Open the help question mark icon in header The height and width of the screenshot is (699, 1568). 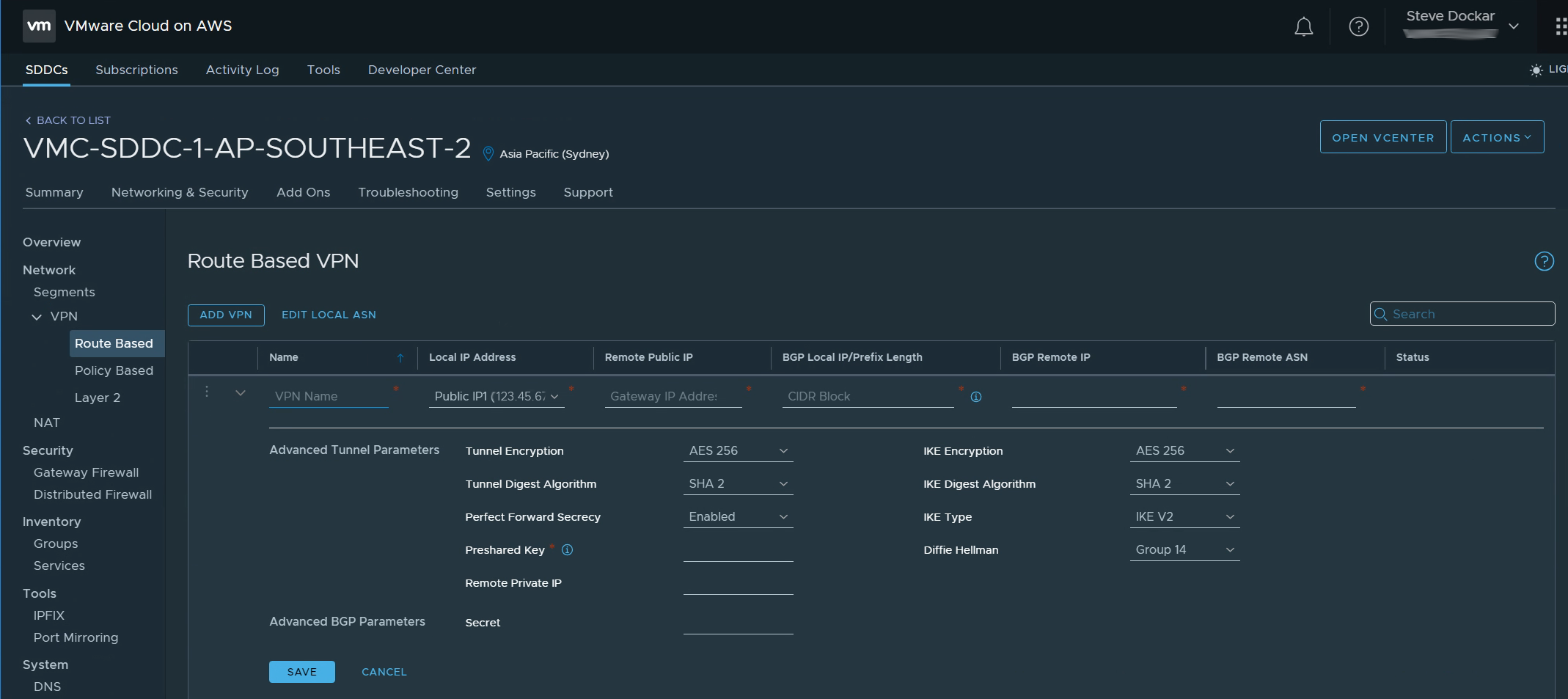(1358, 27)
